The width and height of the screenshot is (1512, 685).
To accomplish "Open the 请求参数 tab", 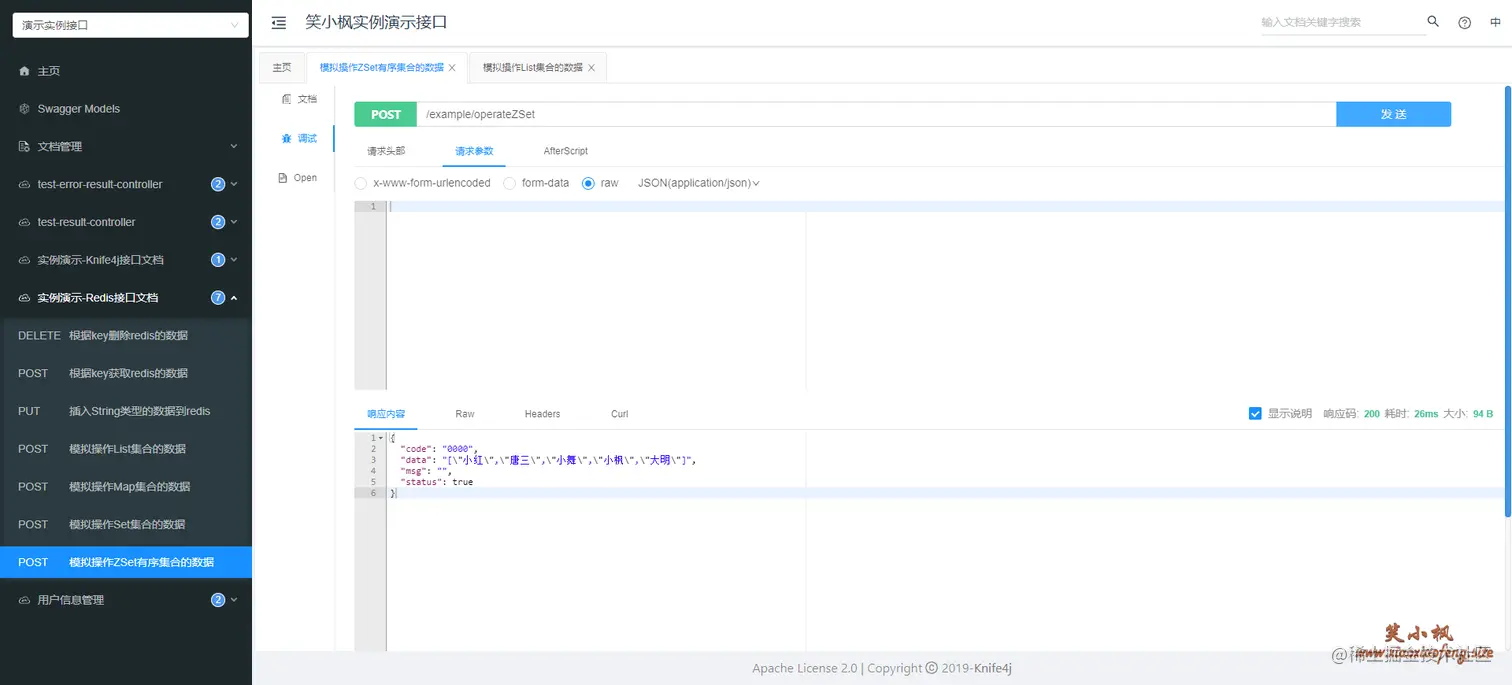I will click(474, 151).
